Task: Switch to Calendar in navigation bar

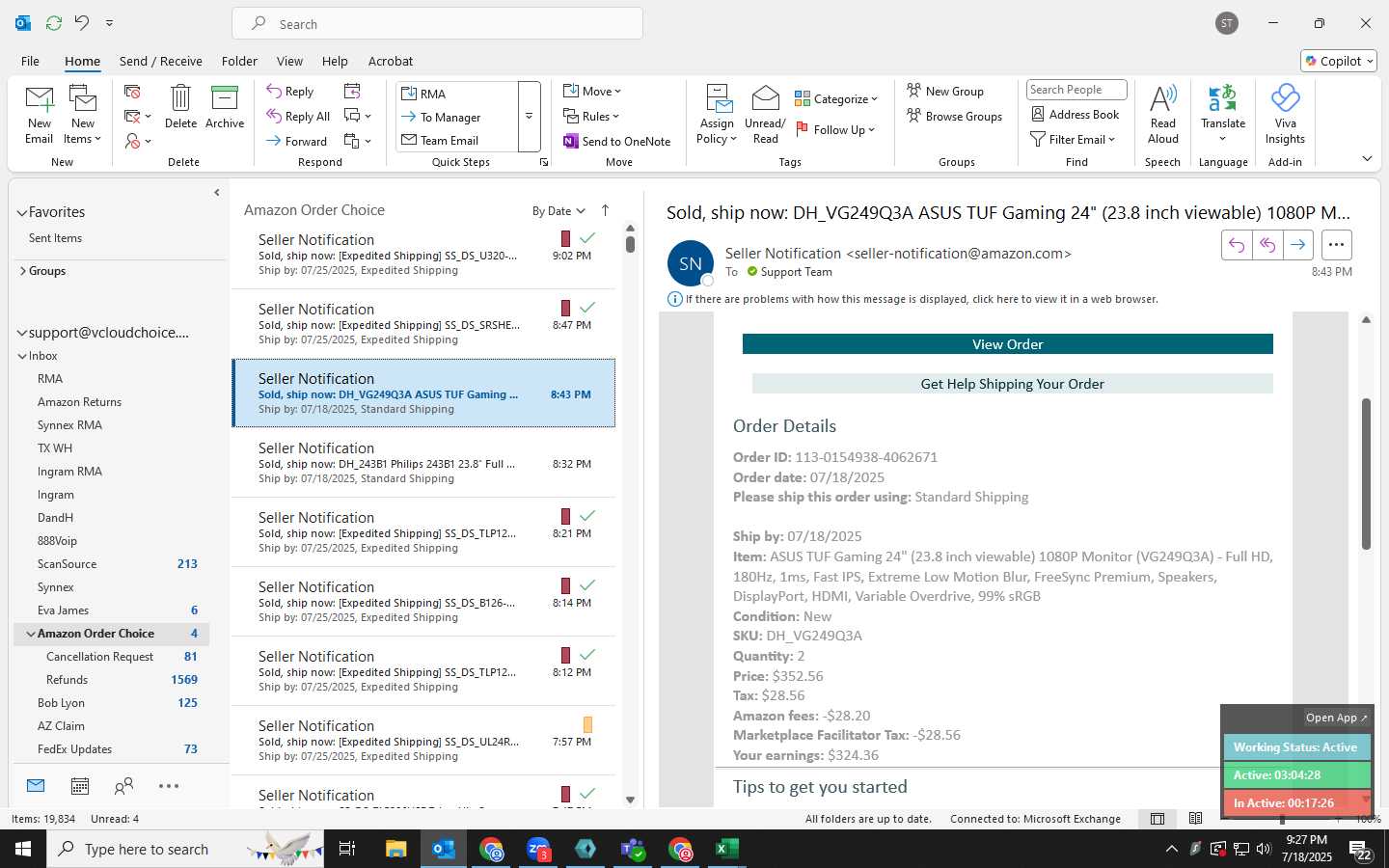Action: point(80,786)
